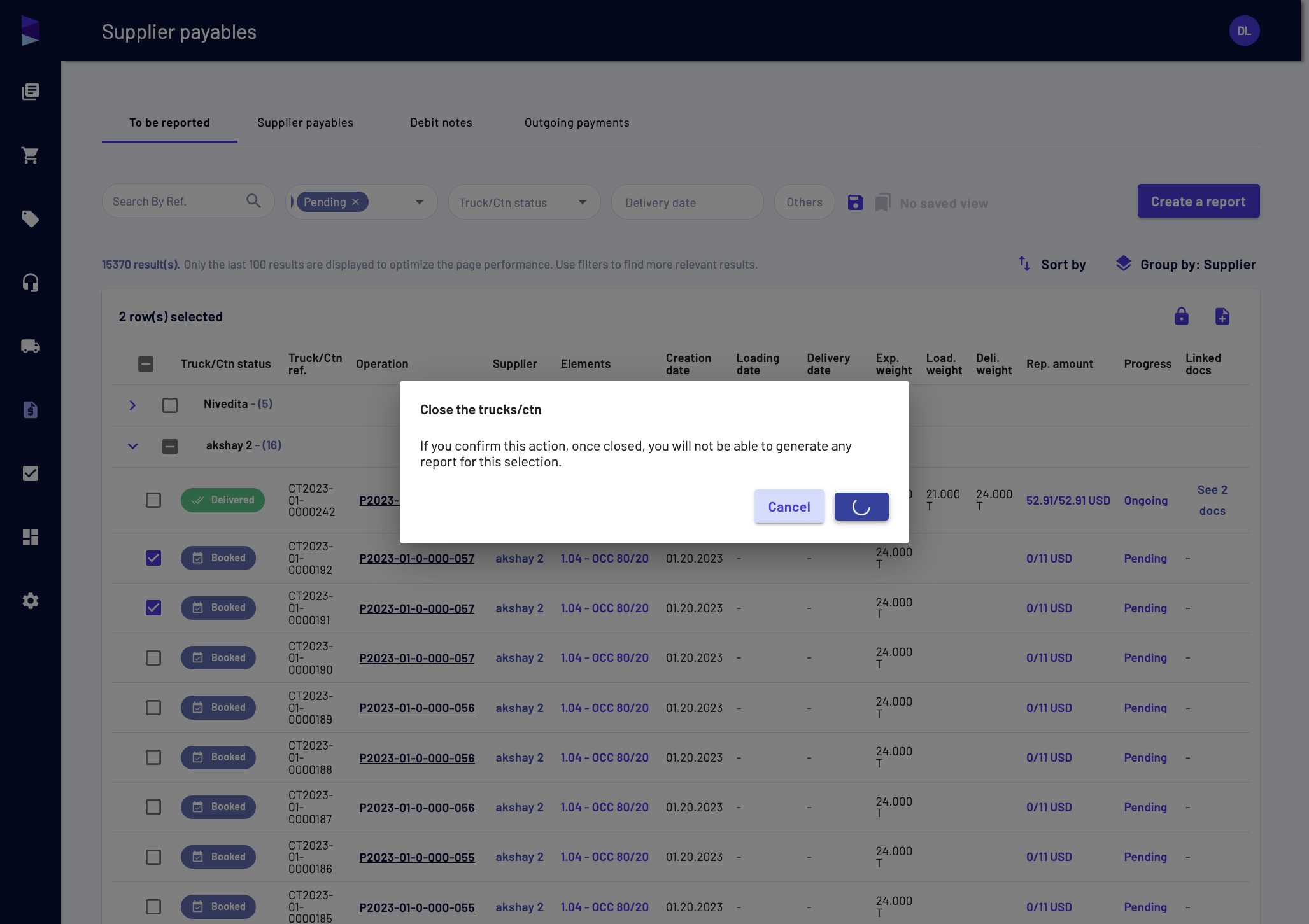Switch to the Outgoing payments tab
Viewport: 1309px width, 924px height.
[x=577, y=123]
